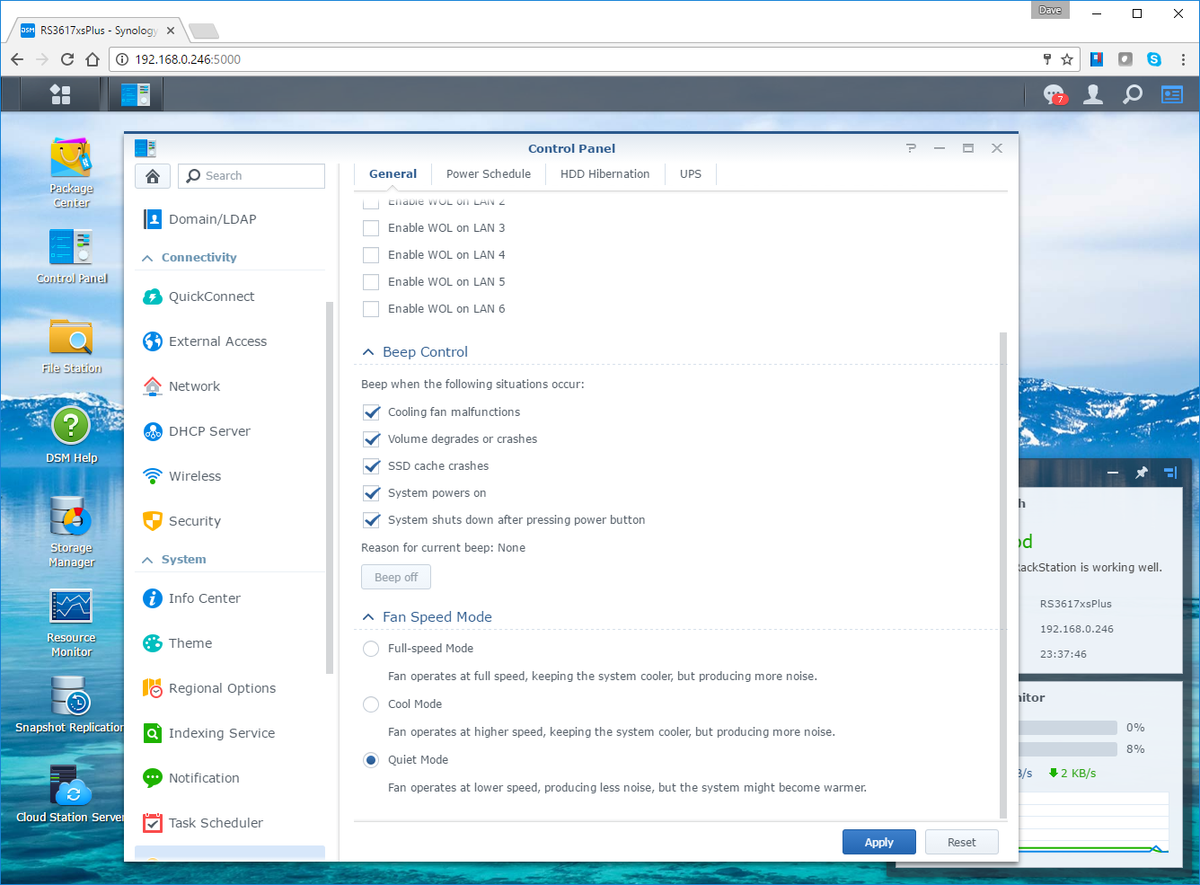The width and height of the screenshot is (1200, 885).
Task: Select Full-speed Mode for the fan
Action: click(370, 648)
